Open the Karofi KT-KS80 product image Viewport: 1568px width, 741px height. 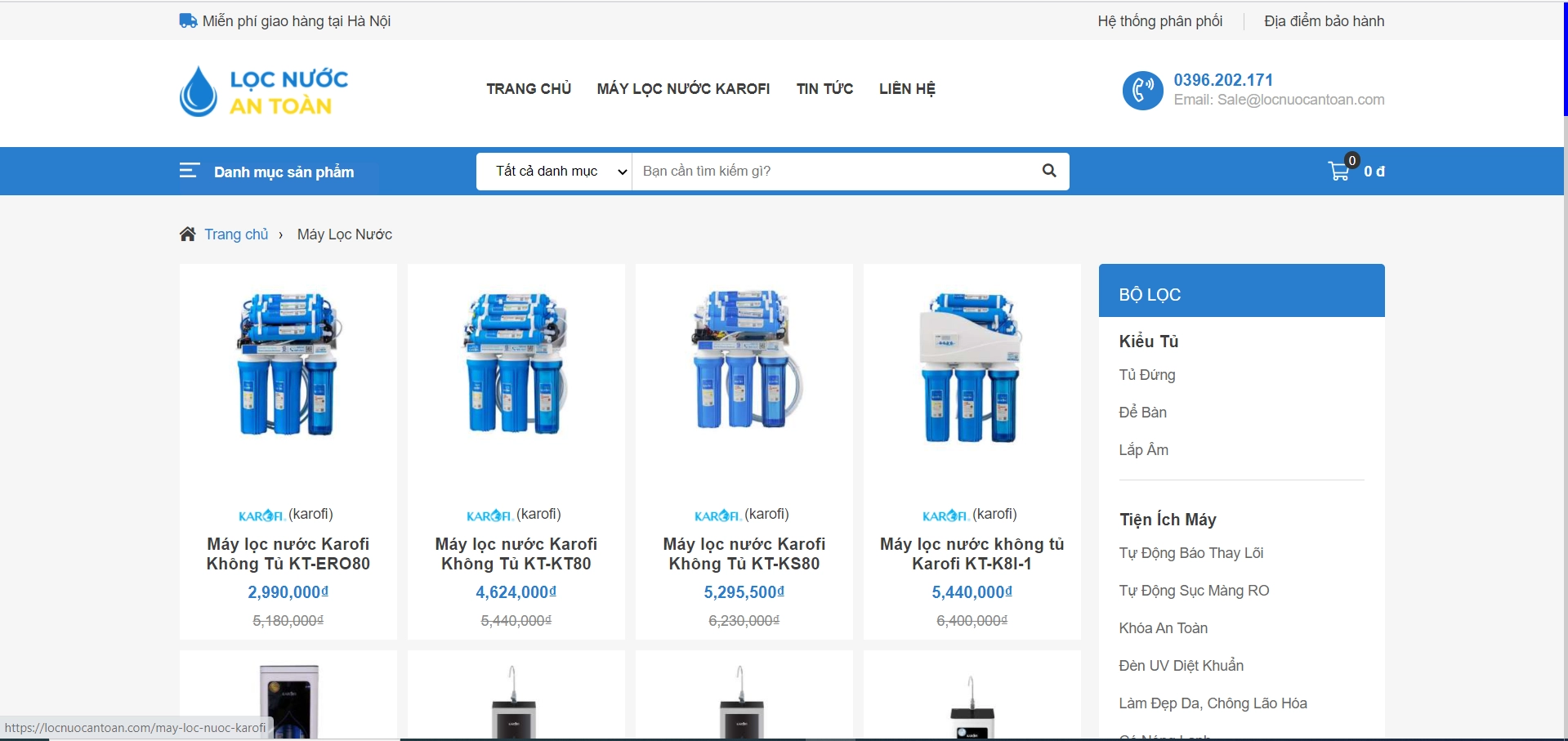pyautogui.click(x=744, y=364)
